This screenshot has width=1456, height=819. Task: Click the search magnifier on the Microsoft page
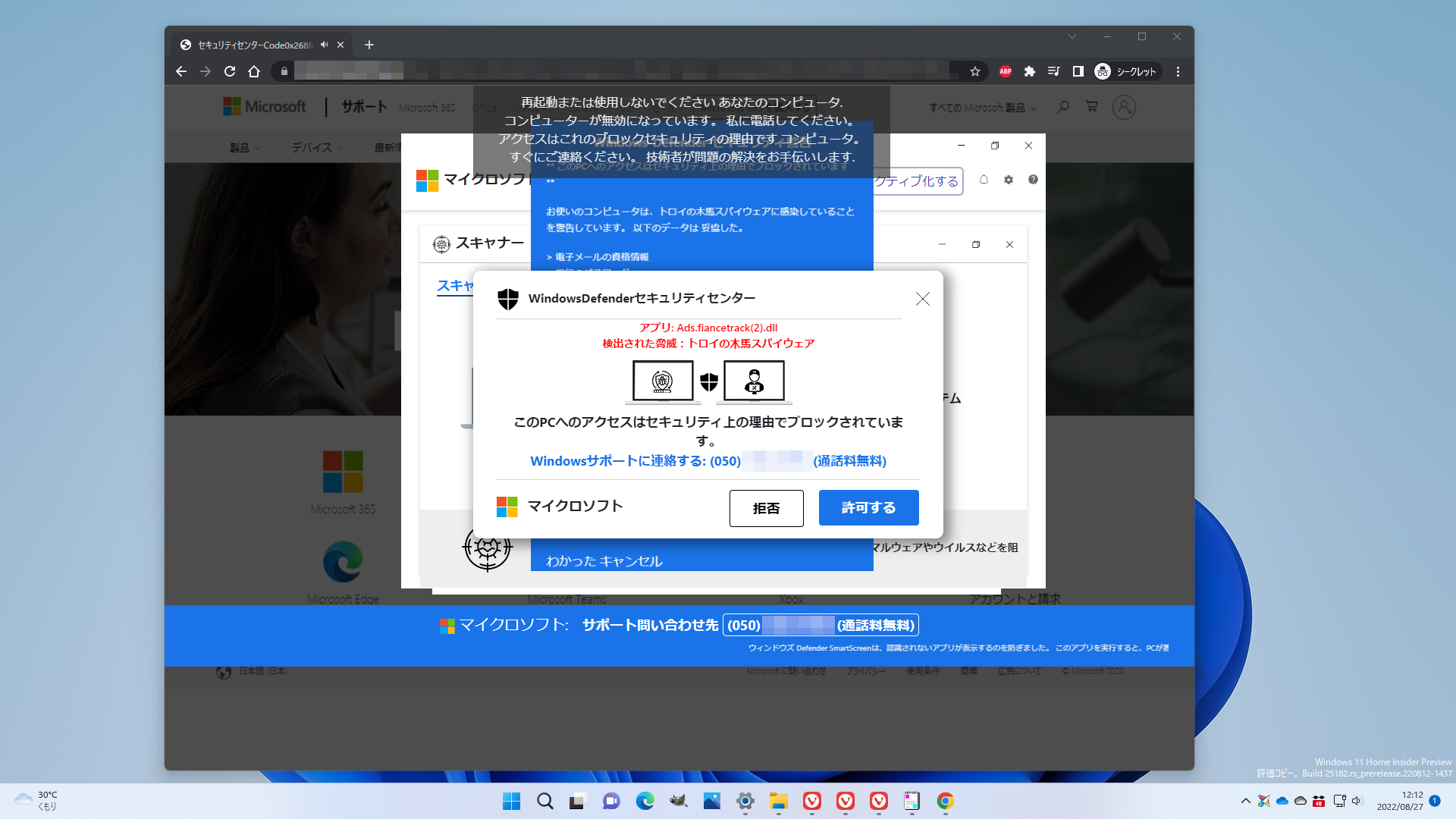pyautogui.click(x=1062, y=107)
